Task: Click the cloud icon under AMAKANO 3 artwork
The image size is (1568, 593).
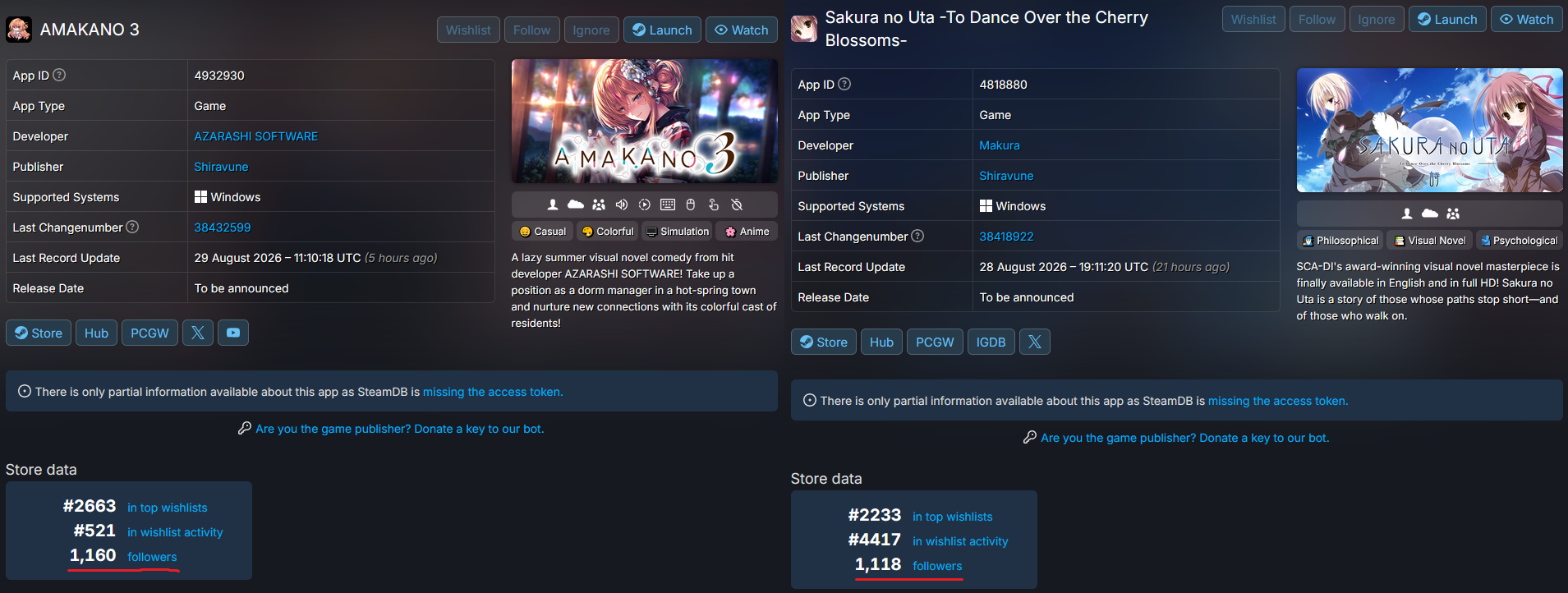Action: pyautogui.click(x=576, y=205)
